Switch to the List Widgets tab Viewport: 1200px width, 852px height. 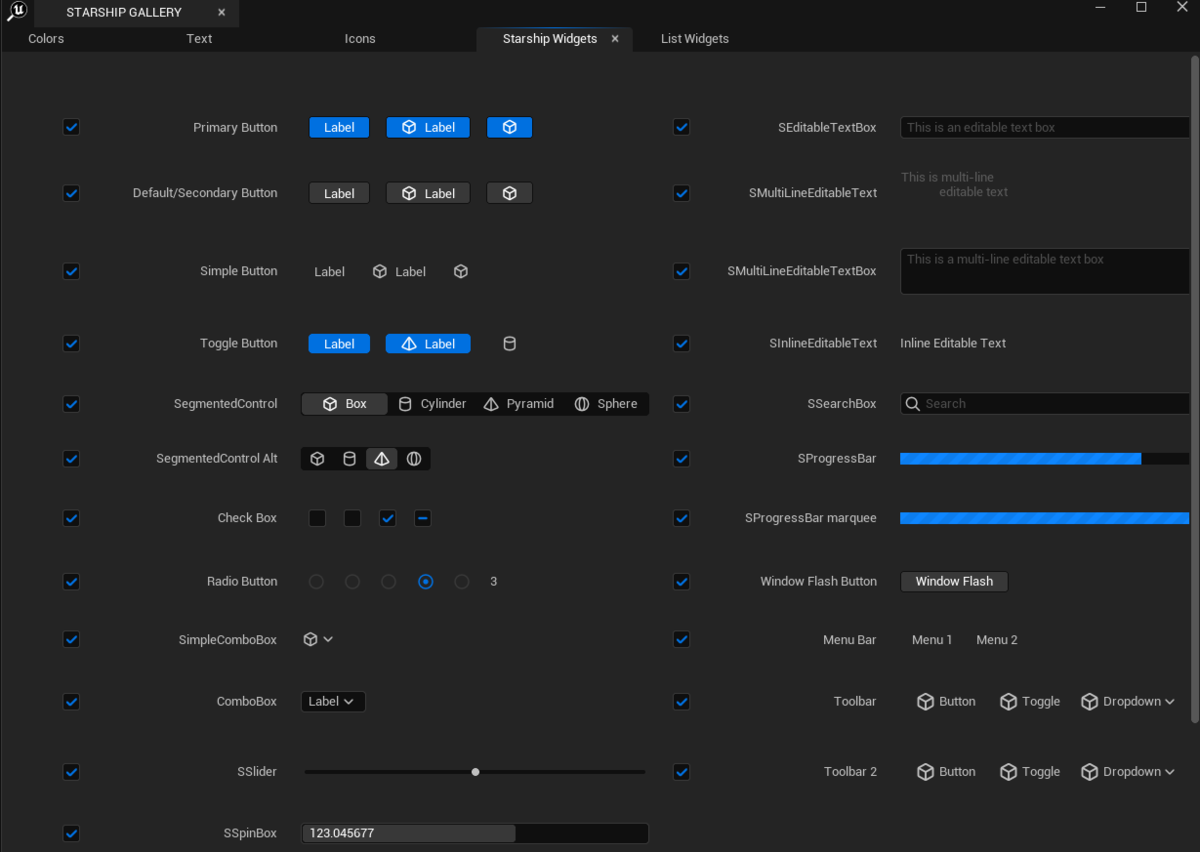[x=695, y=39]
